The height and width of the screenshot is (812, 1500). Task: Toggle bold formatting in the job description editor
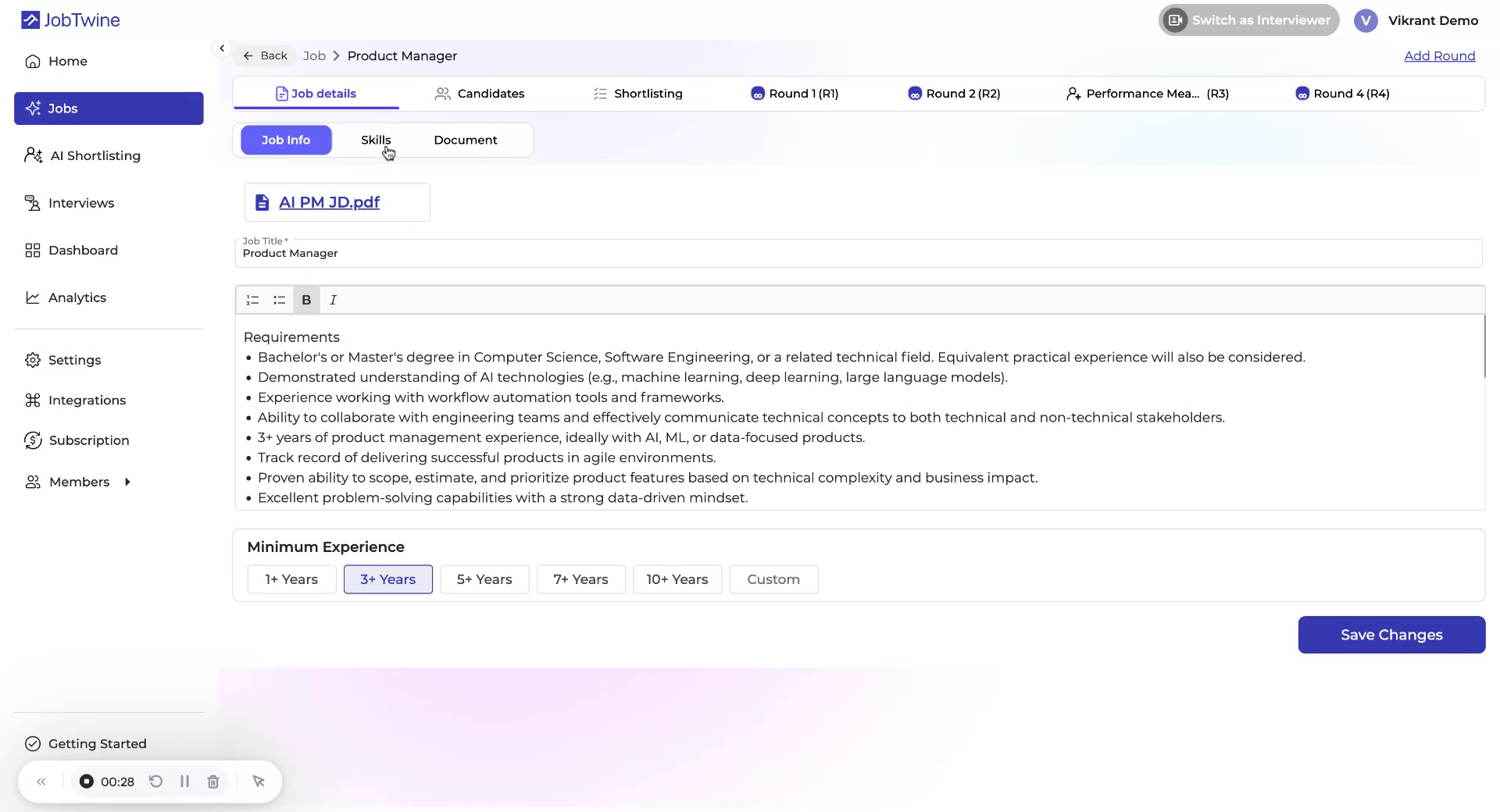[306, 300]
